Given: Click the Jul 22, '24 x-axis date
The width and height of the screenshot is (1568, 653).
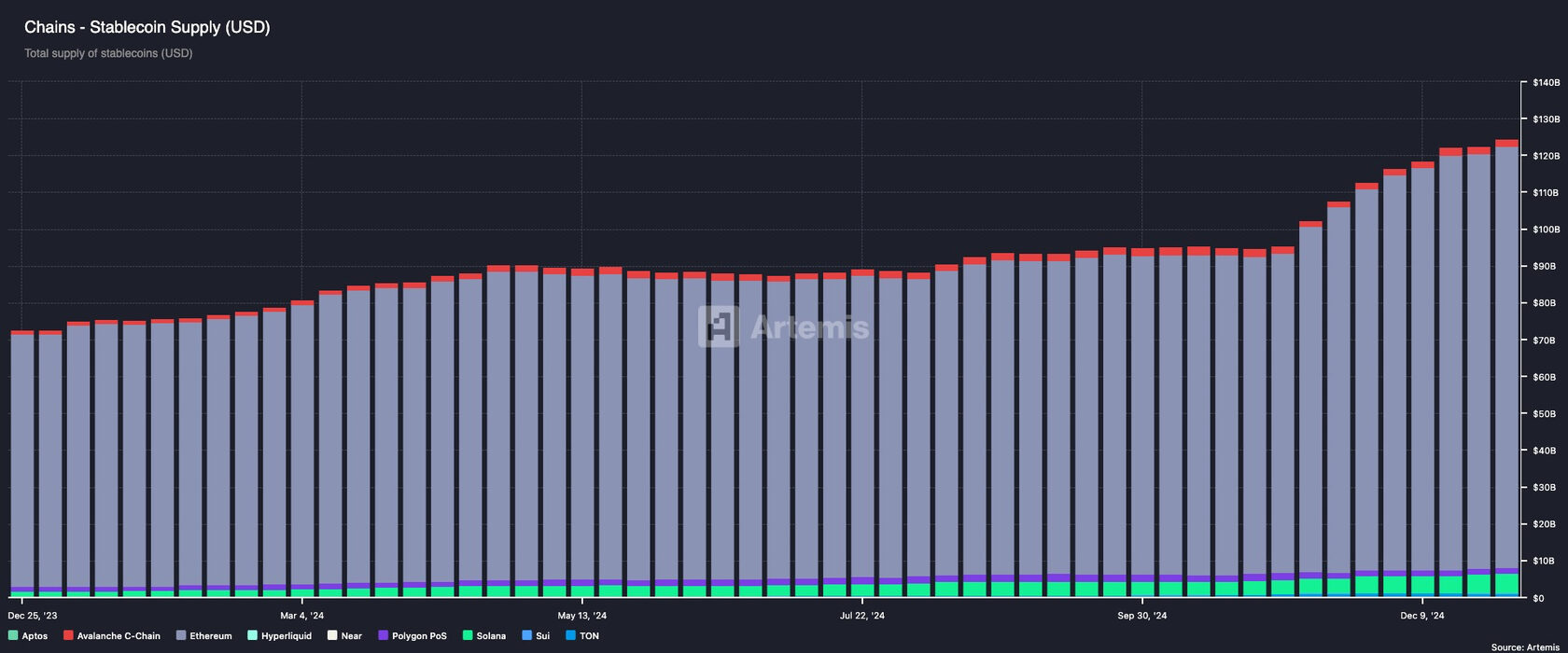Looking at the screenshot, I should 862,616.
